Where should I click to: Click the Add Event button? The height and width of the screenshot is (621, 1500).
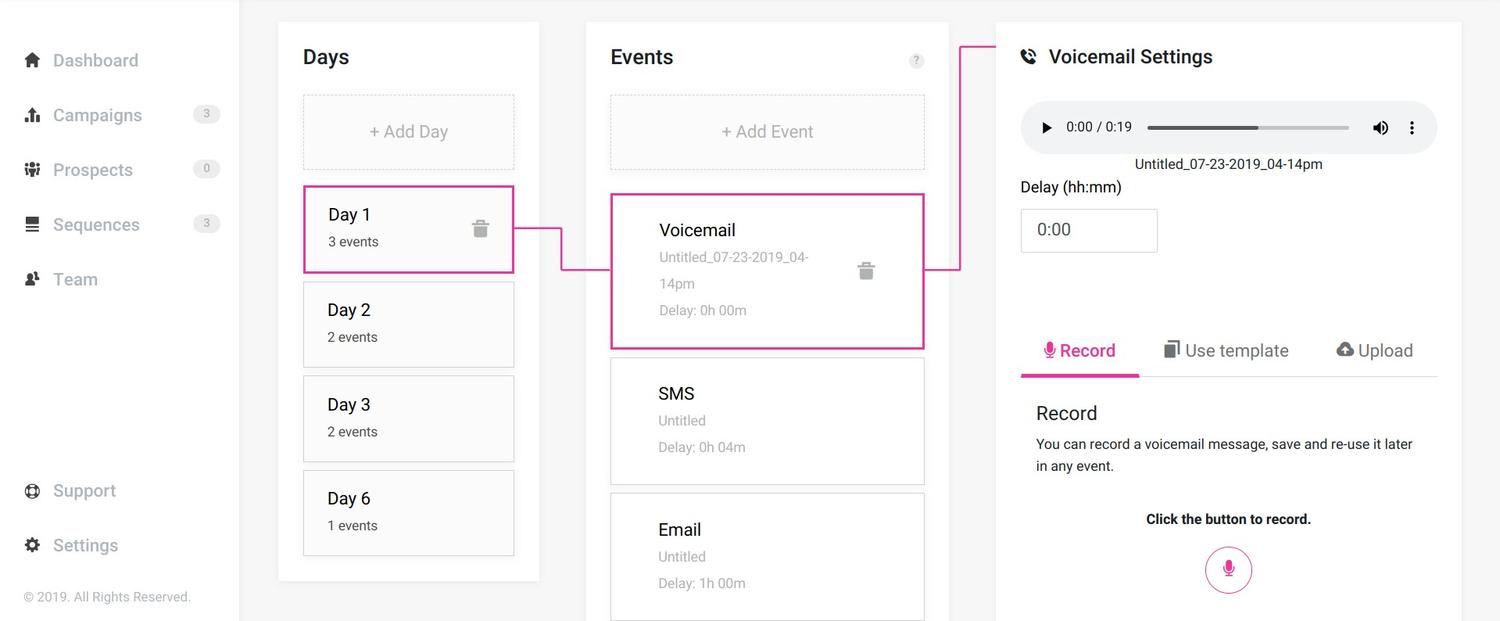click(x=767, y=132)
